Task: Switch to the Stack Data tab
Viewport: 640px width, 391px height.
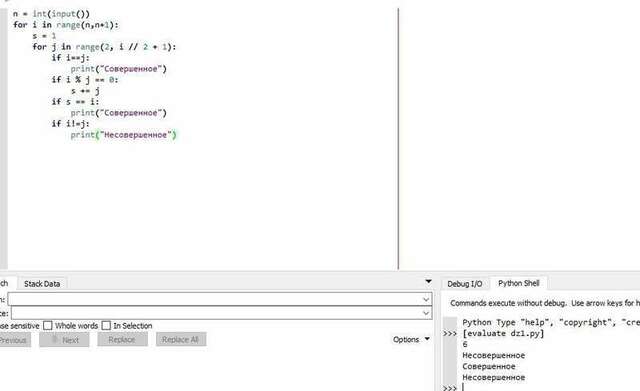Action: tap(42, 284)
